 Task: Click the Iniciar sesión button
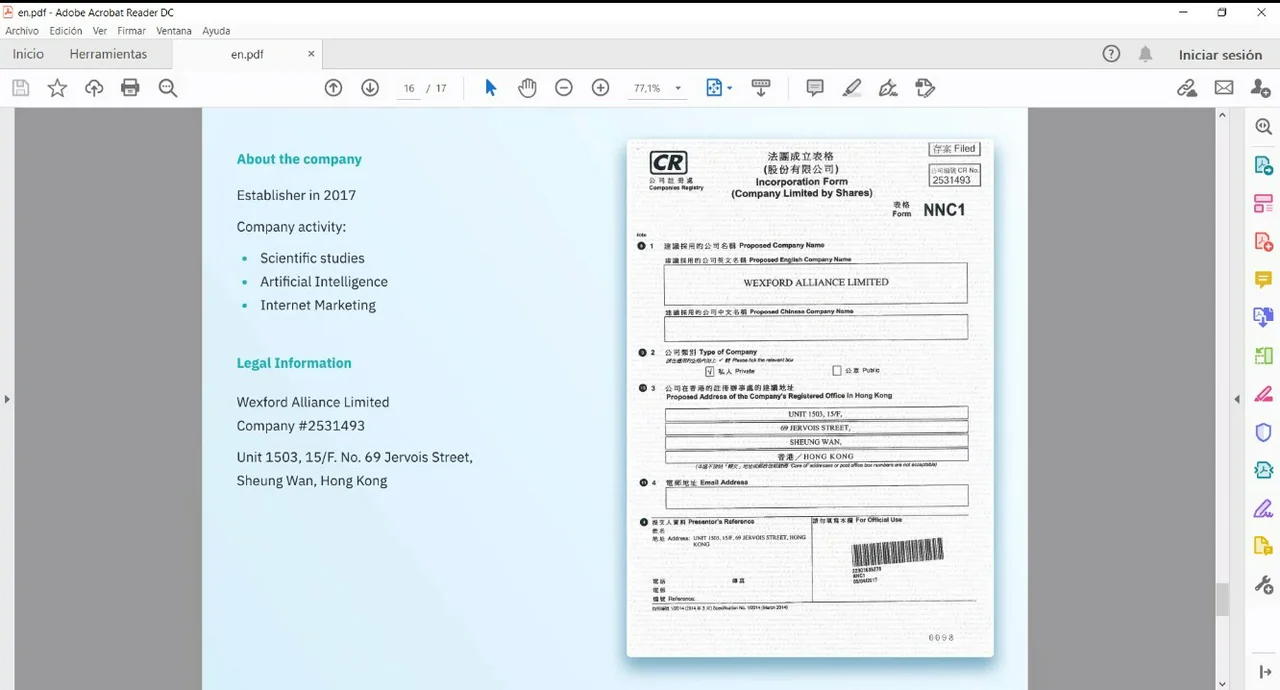(x=1220, y=55)
